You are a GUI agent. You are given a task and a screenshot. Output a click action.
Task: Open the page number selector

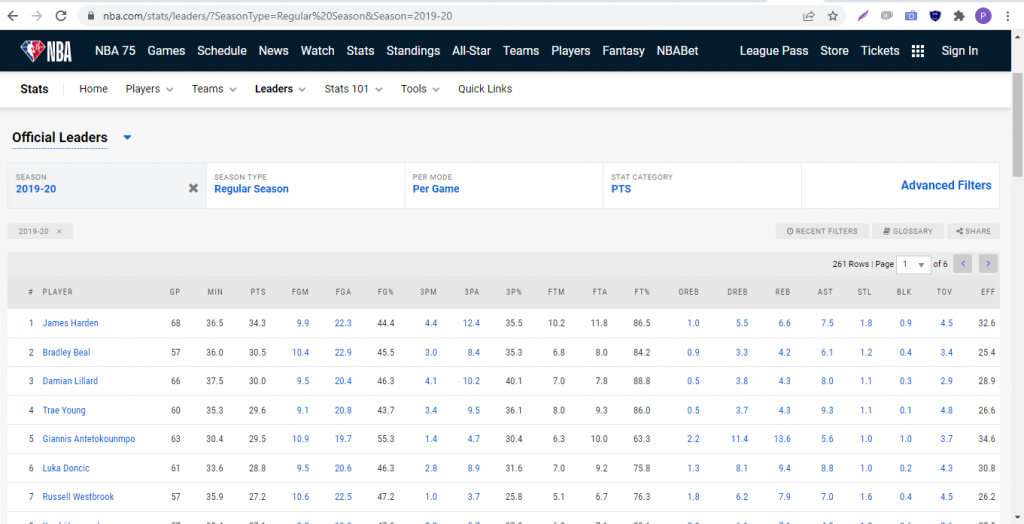point(914,264)
